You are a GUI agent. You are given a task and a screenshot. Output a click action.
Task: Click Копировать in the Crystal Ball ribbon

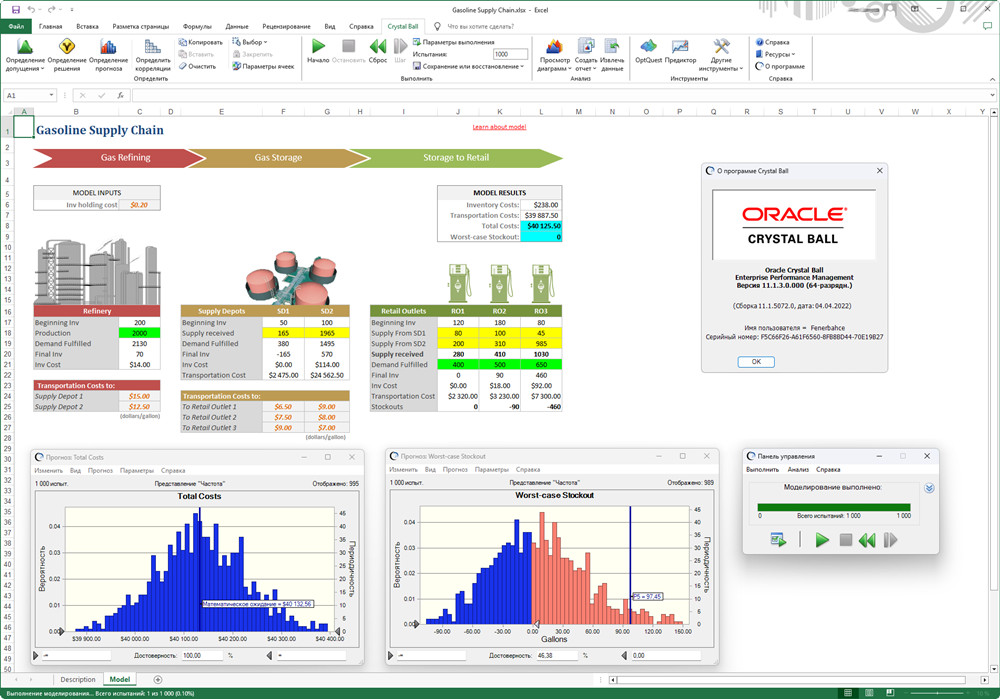point(200,42)
